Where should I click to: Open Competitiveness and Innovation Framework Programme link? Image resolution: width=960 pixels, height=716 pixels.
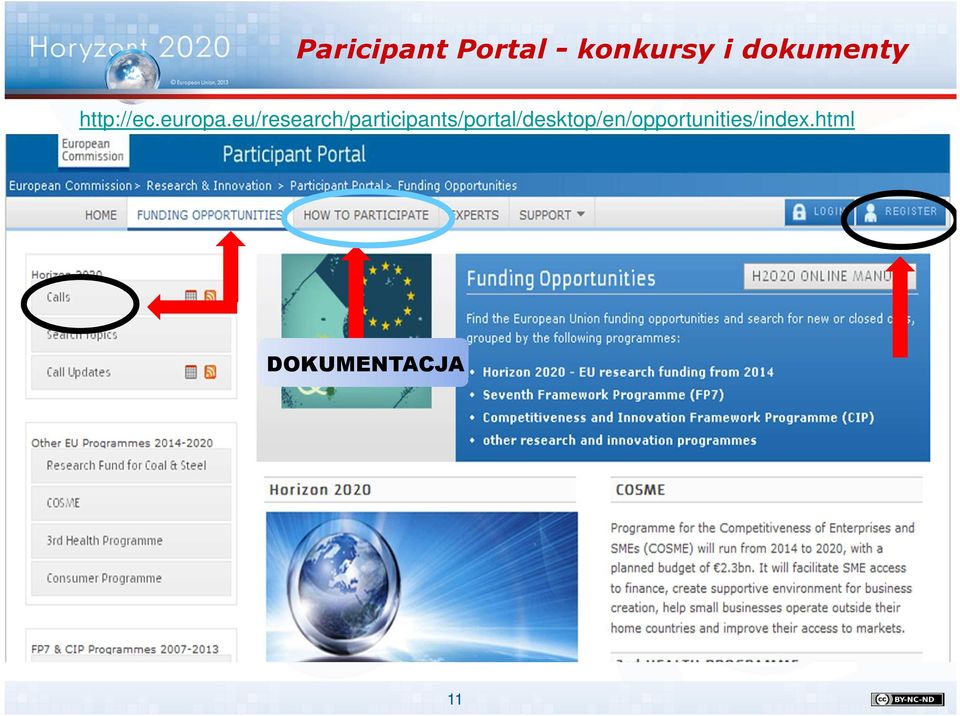[x=678, y=418]
